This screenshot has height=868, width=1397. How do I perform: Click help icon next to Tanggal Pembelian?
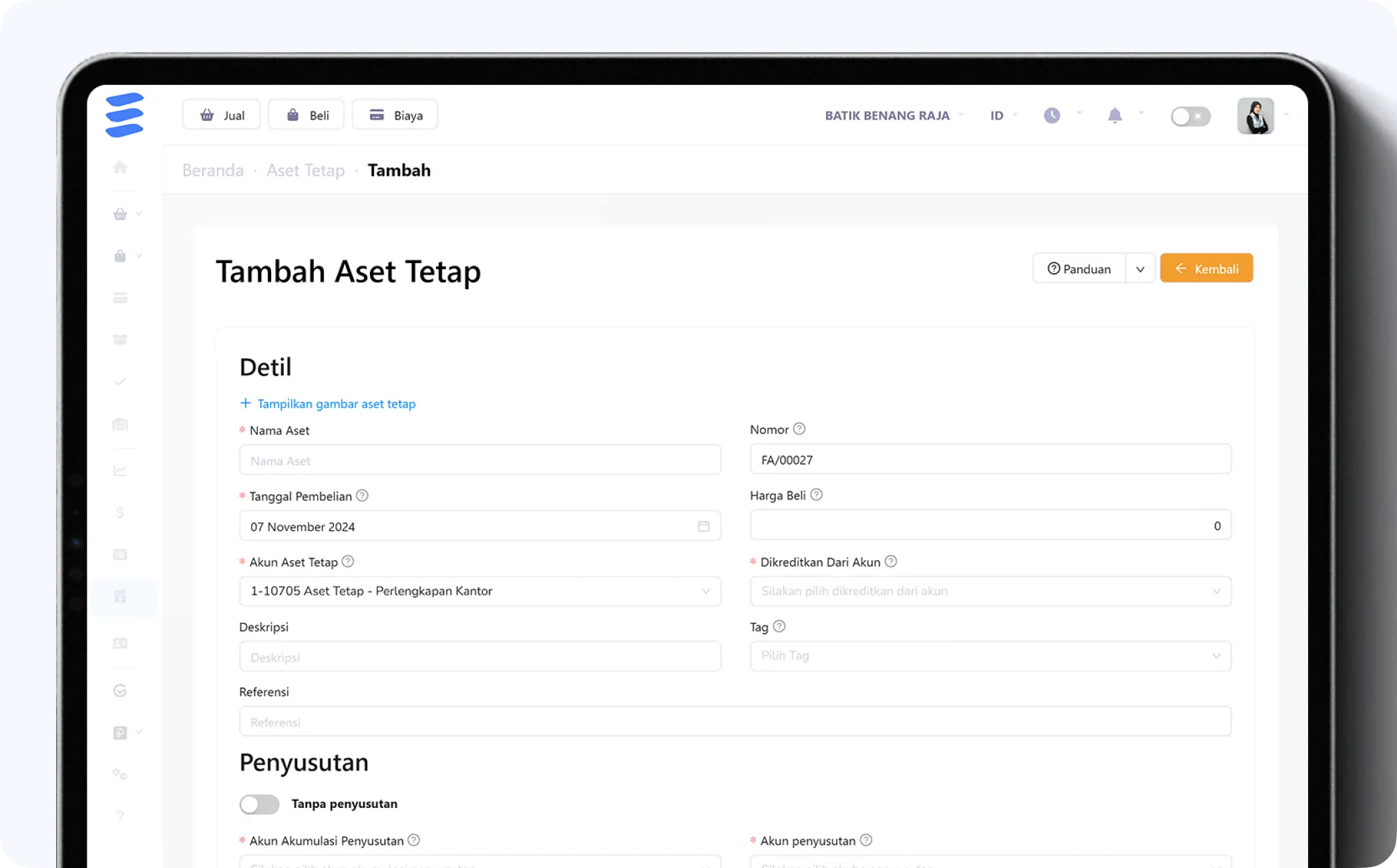coord(362,495)
